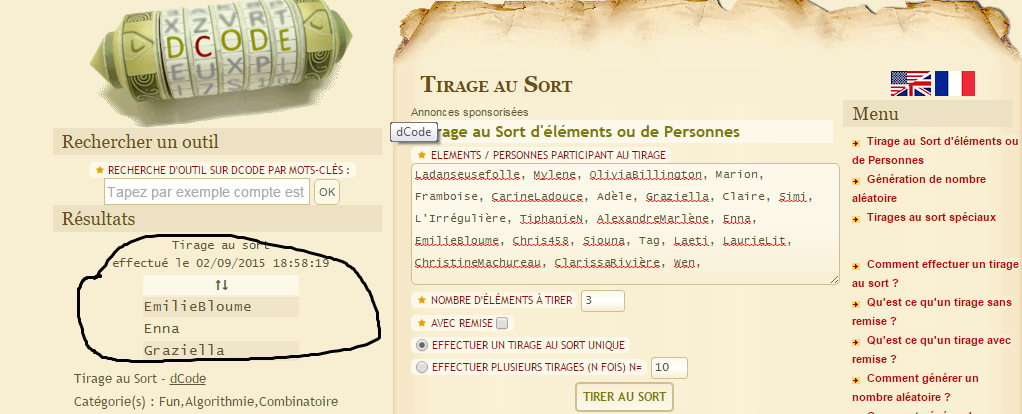Open menu item Tirages au sort spéciaux
This screenshot has height=414, width=1022.
tap(931, 217)
